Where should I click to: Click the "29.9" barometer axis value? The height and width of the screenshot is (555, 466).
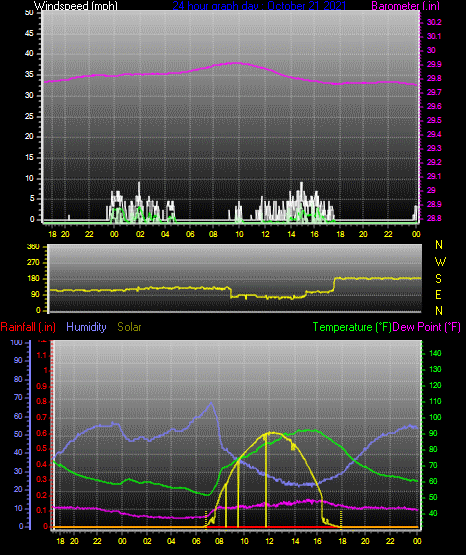pos(434,64)
